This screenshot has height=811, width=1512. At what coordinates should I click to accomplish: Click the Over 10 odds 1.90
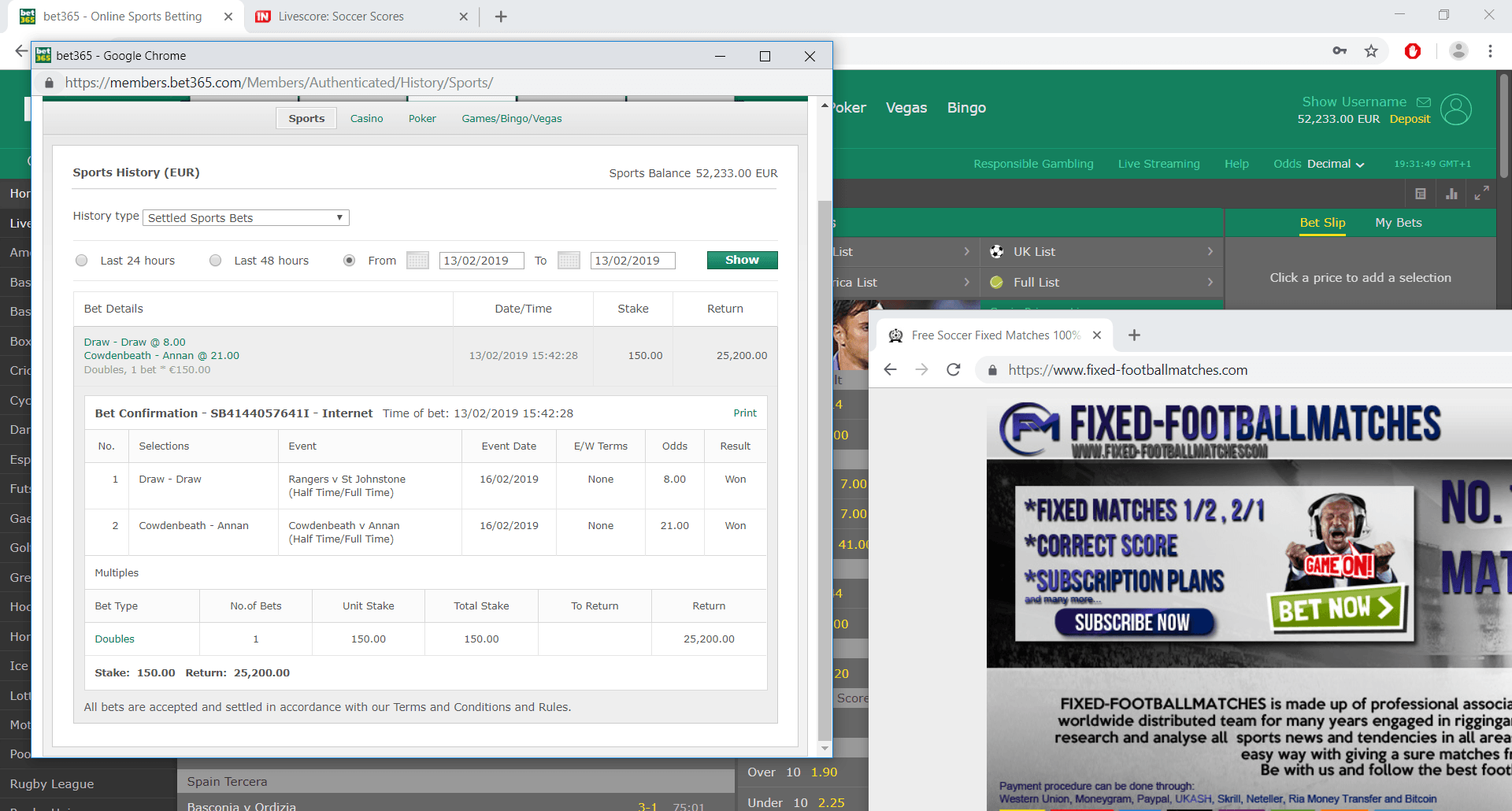click(825, 772)
